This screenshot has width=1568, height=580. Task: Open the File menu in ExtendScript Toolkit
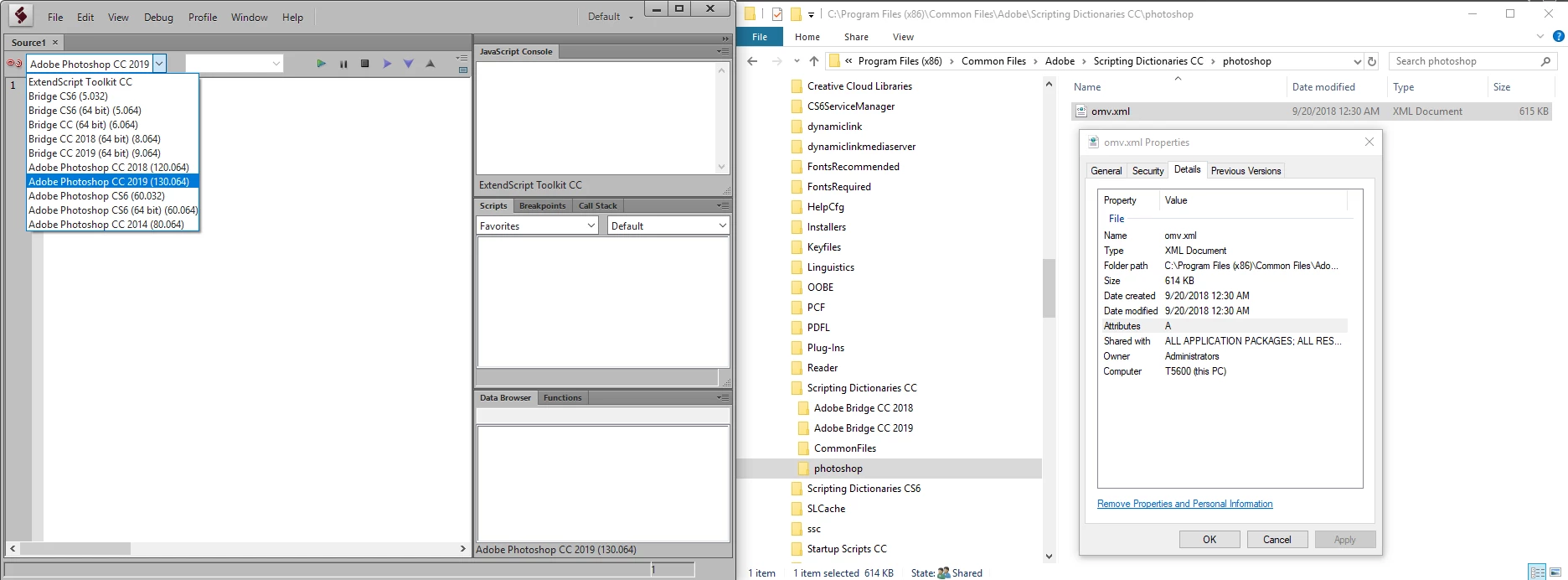point(55,17)
